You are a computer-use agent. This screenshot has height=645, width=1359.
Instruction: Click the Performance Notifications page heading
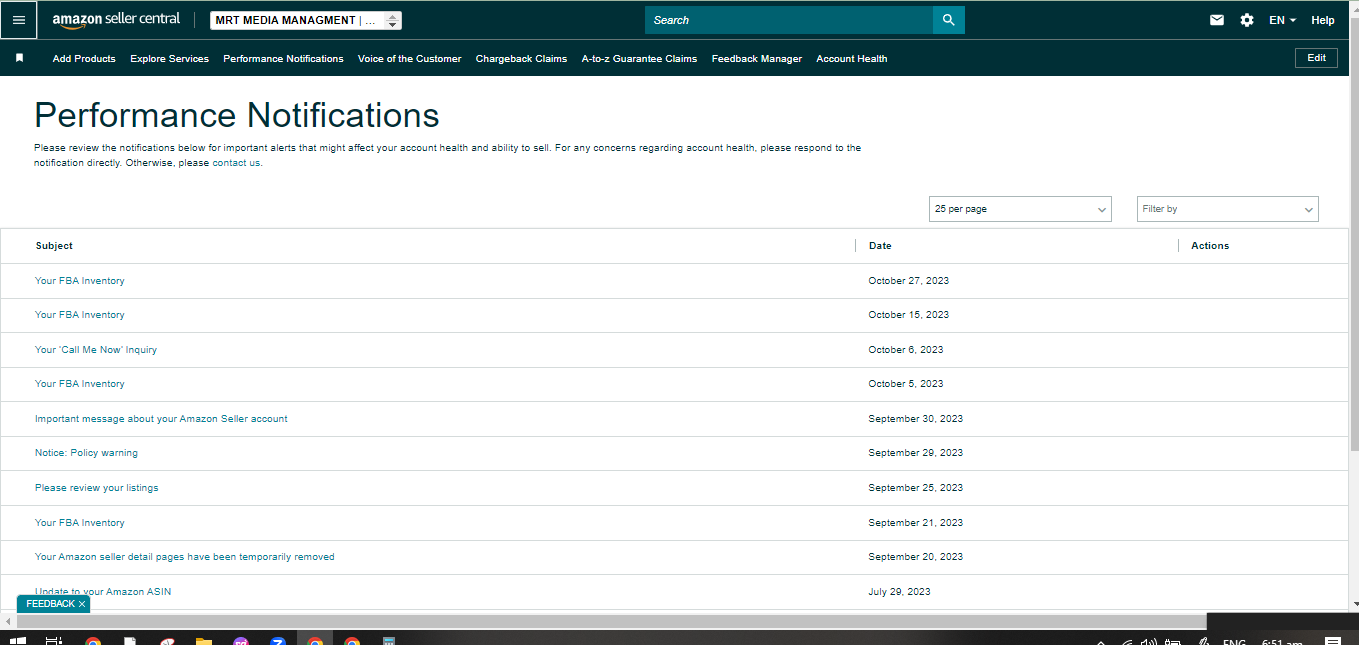(x=237, y=115)
